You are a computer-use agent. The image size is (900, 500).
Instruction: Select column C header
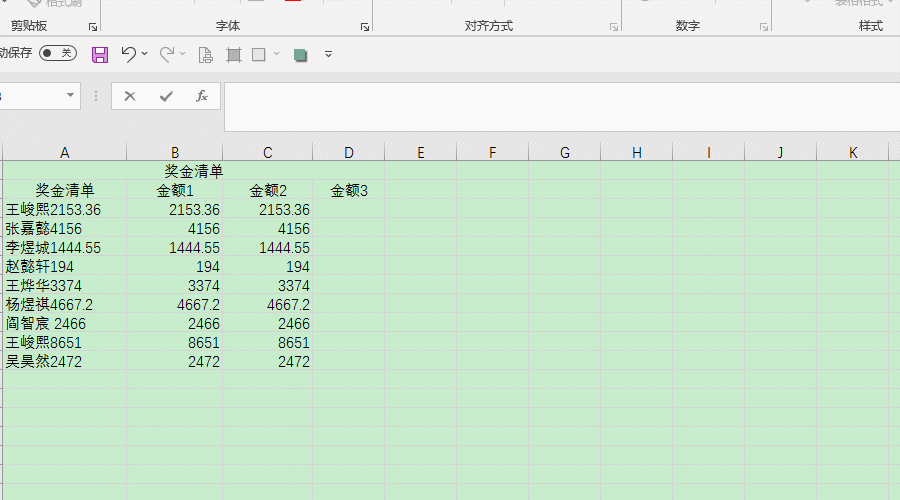(x=267, y=153)
